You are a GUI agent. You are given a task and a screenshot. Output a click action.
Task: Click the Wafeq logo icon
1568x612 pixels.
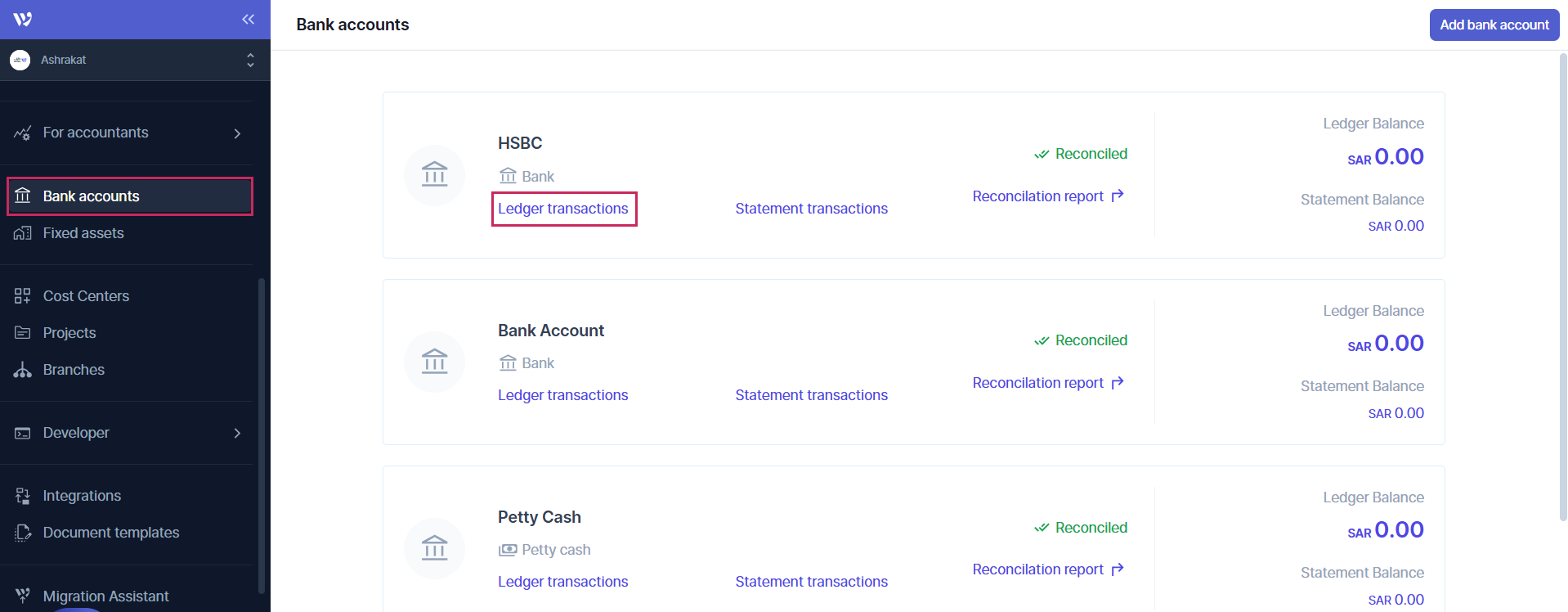pos(23,20)
